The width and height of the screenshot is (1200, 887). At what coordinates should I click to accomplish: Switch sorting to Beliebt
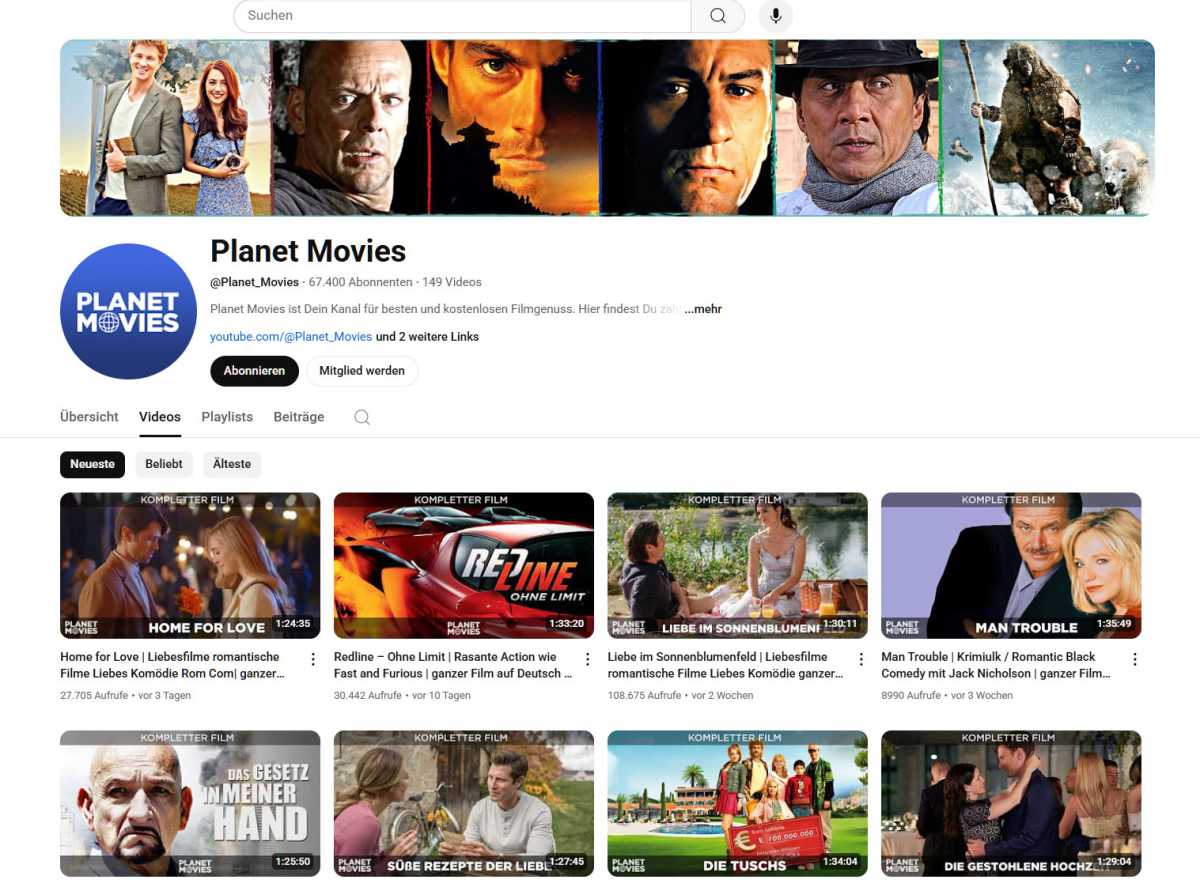163,464
